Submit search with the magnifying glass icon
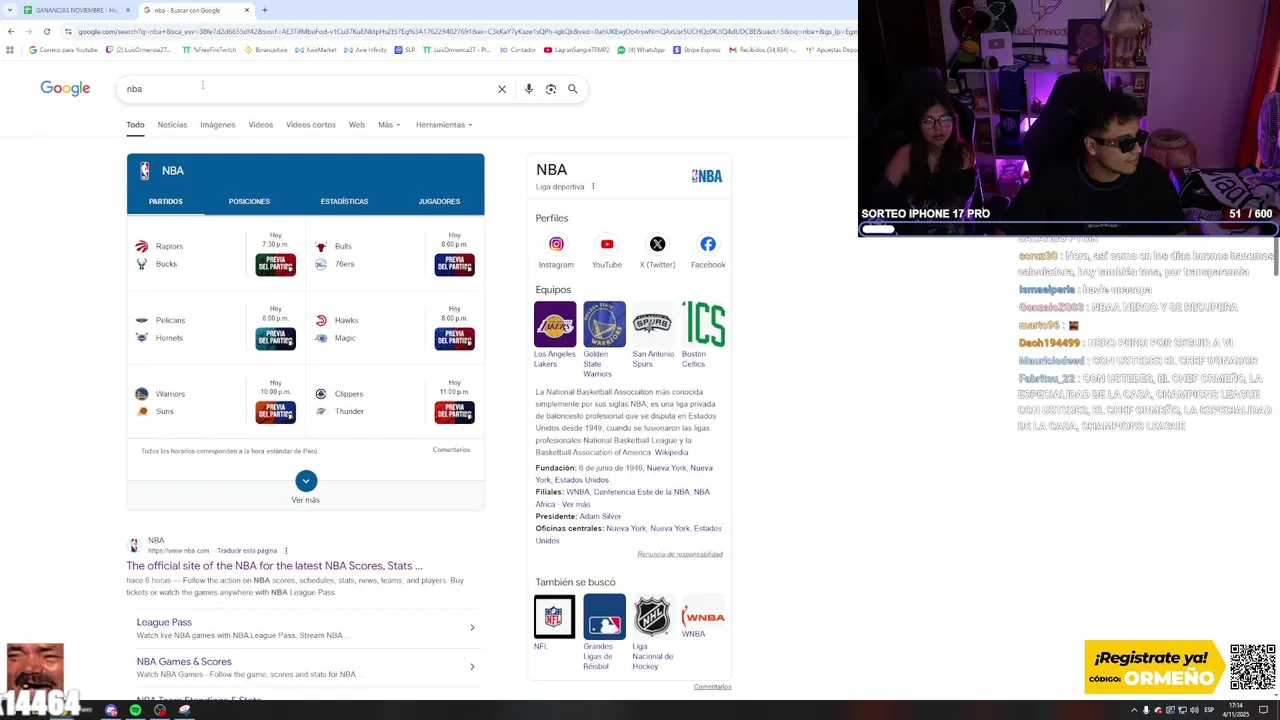 coord(573,89)
